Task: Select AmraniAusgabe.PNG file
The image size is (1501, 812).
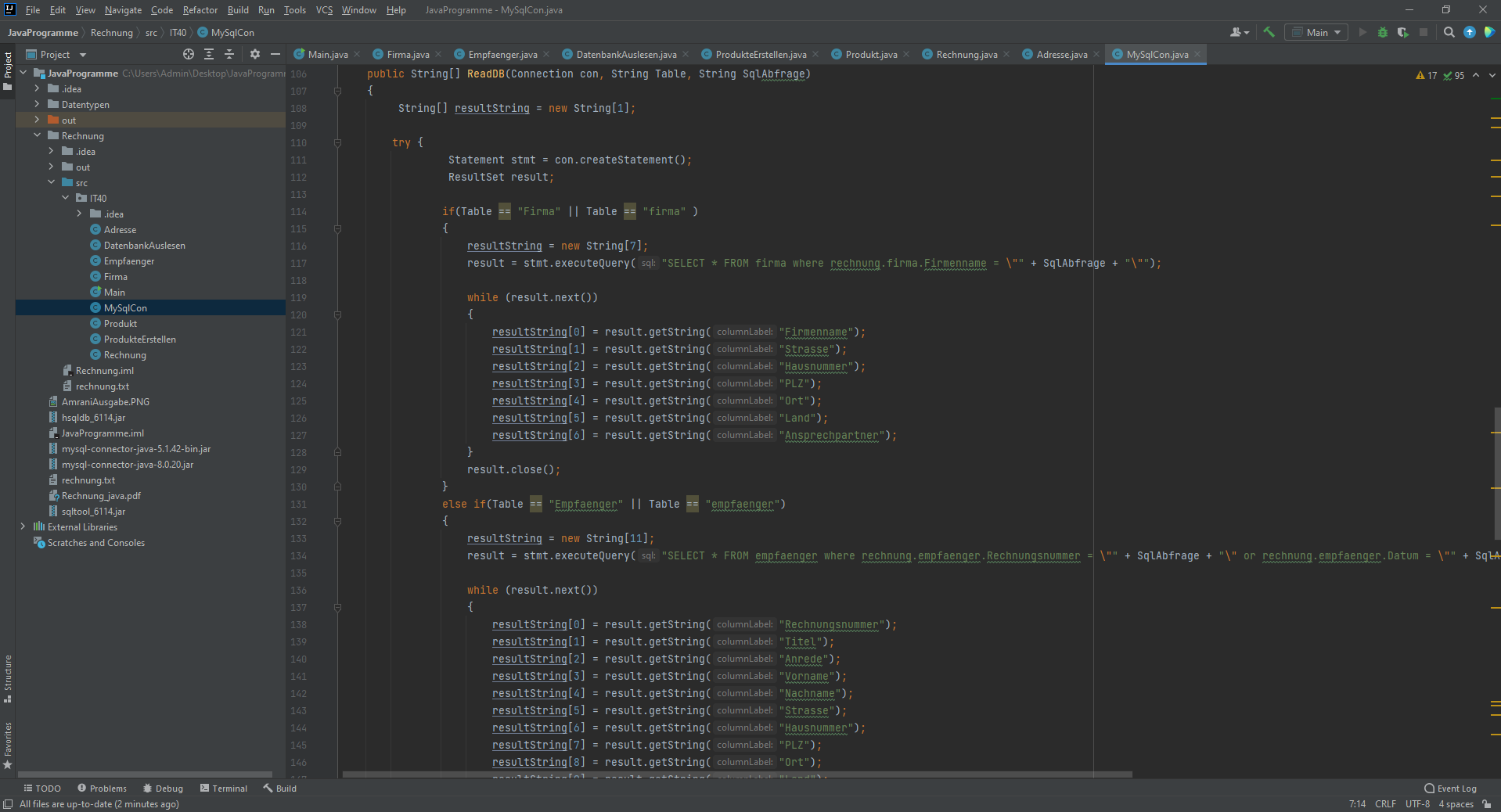Action: pos(105,402)
